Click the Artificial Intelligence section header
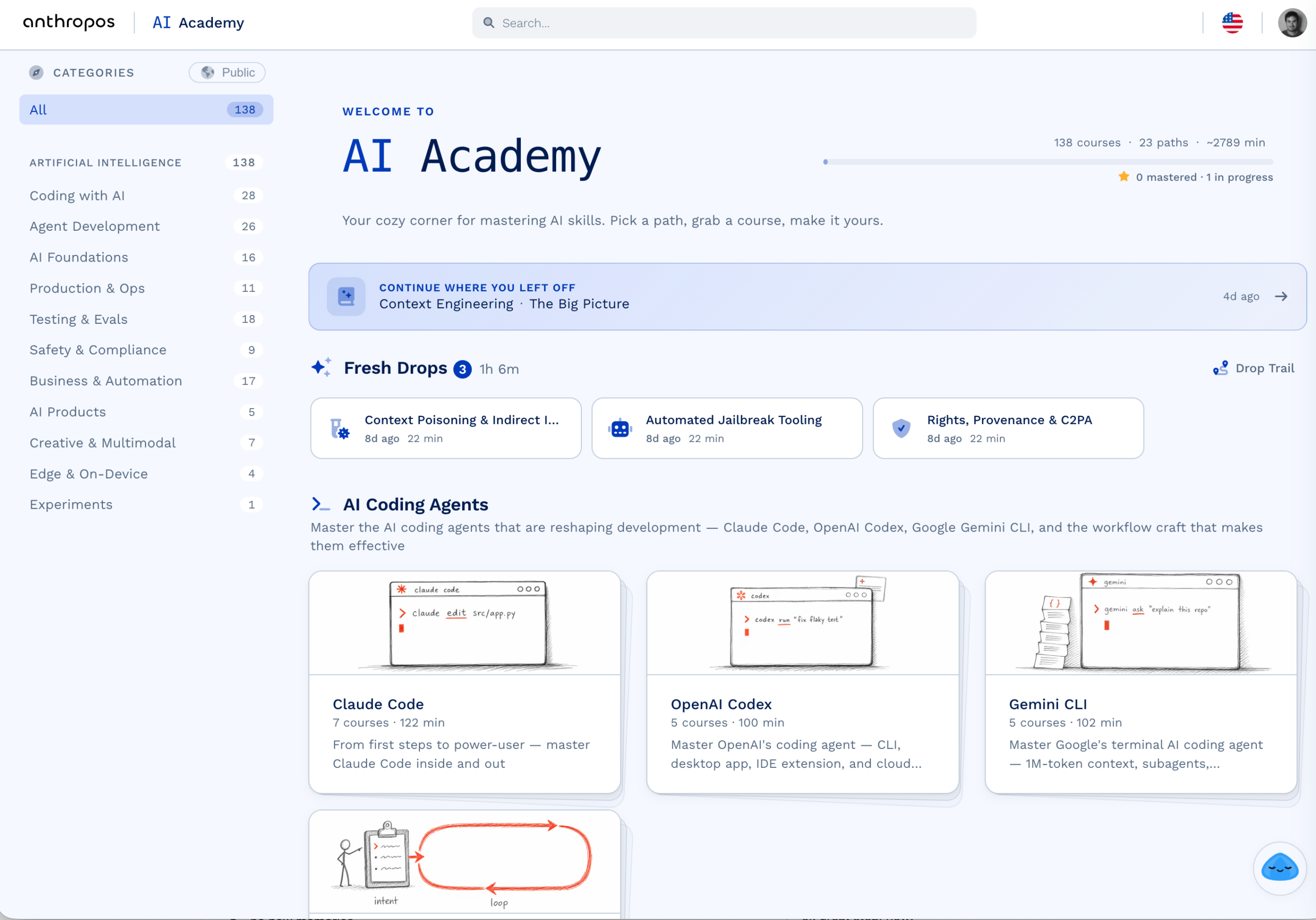The width and height of the screenshot is (1316, 920). point(146,163)
